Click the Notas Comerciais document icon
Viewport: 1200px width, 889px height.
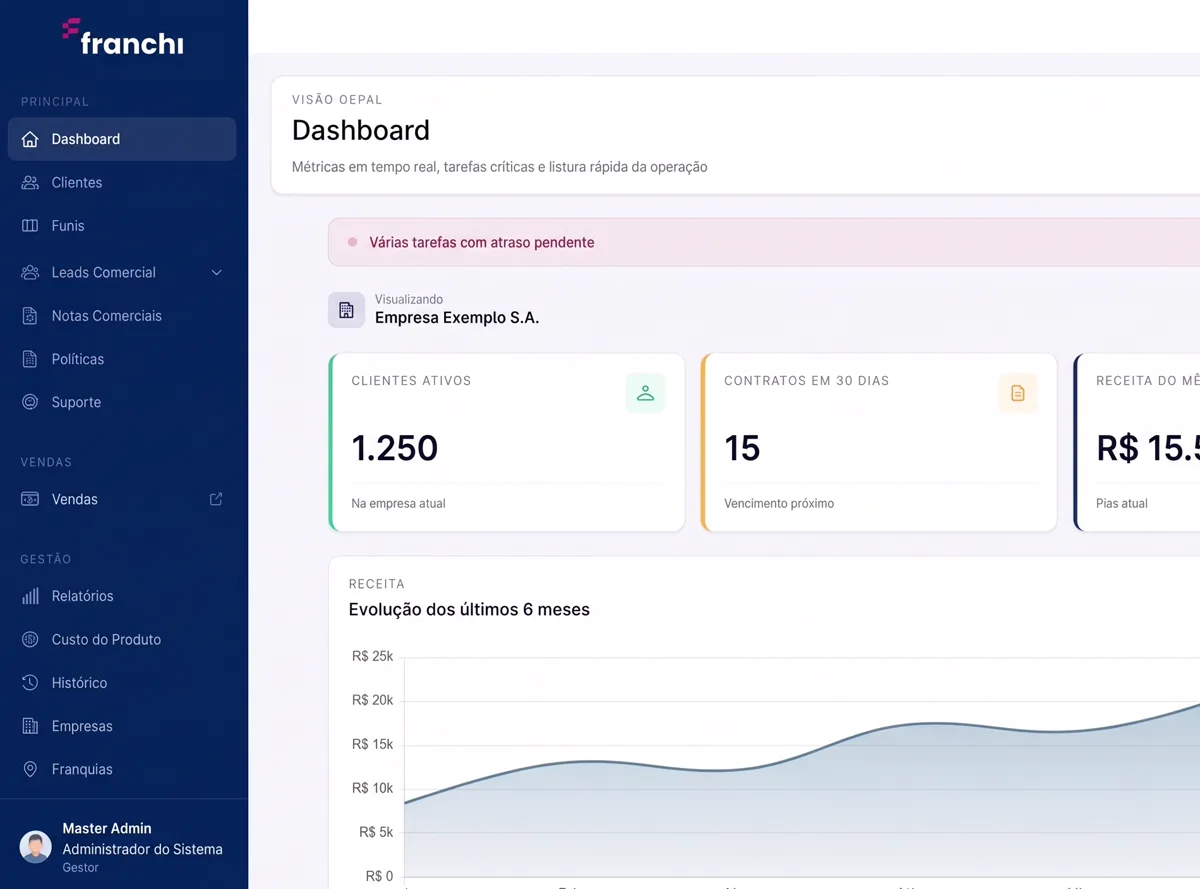[30, 316]
